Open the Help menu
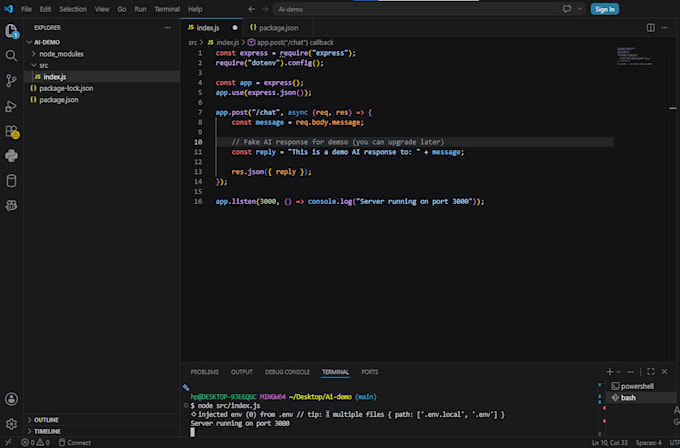The image size is (680, 448). click(195, 9)
